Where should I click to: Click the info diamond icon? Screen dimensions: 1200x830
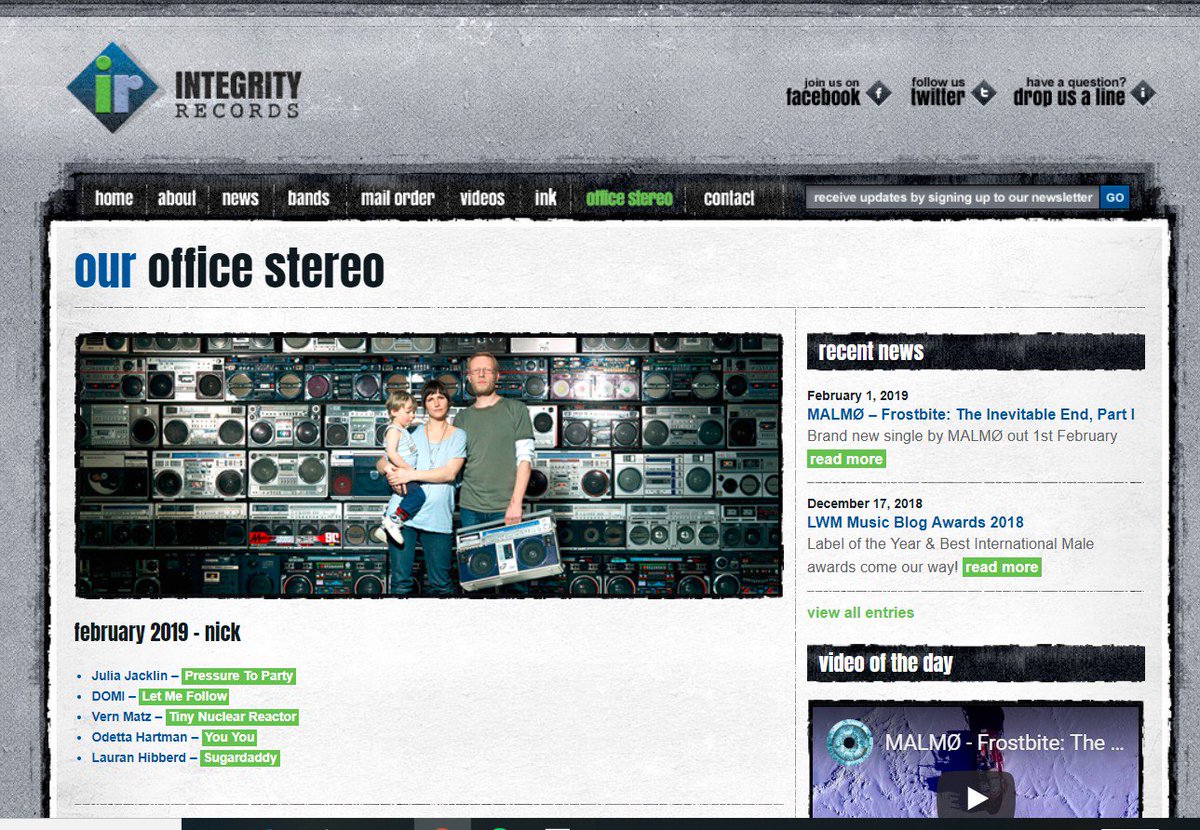(1142, 94)
